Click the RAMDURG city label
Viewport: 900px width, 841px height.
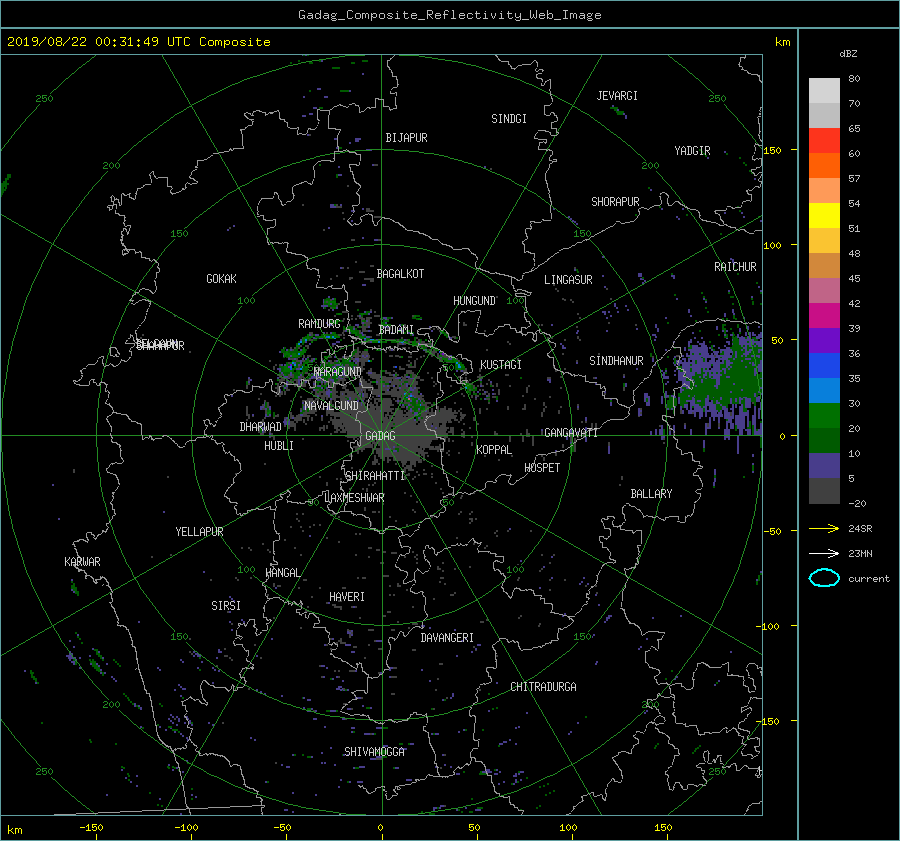[319, 324]
